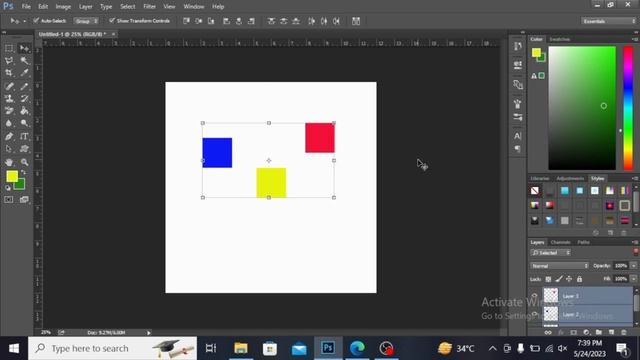Viewport: 640px width, 360px height.
Task: Select the Eyedropper tool
Action: coord(24,73)
